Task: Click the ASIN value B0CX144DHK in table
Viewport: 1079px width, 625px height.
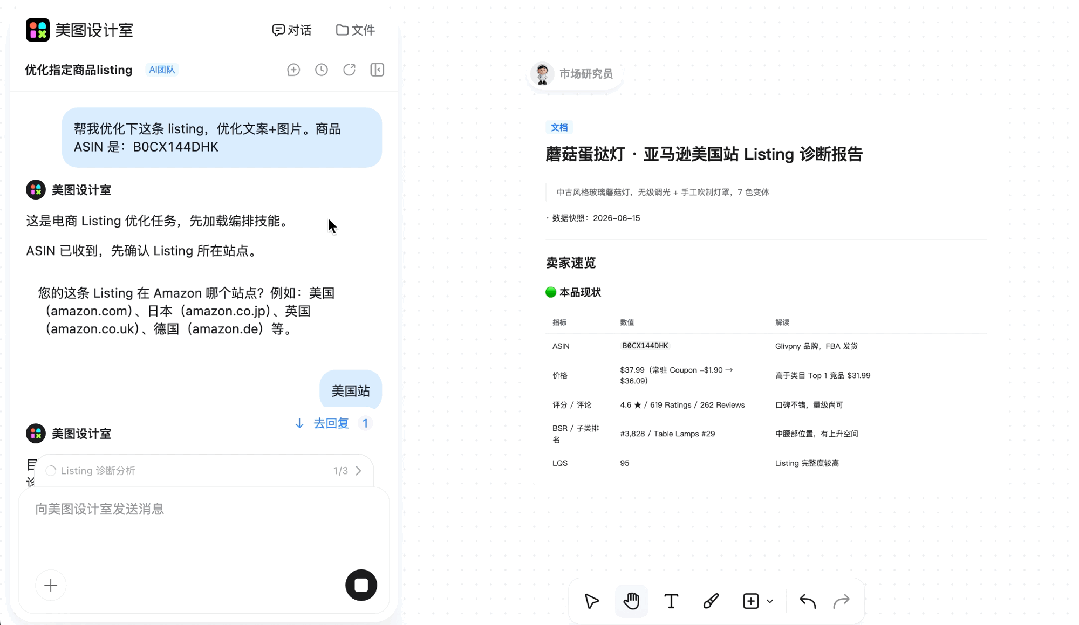Action: point(645,346)
